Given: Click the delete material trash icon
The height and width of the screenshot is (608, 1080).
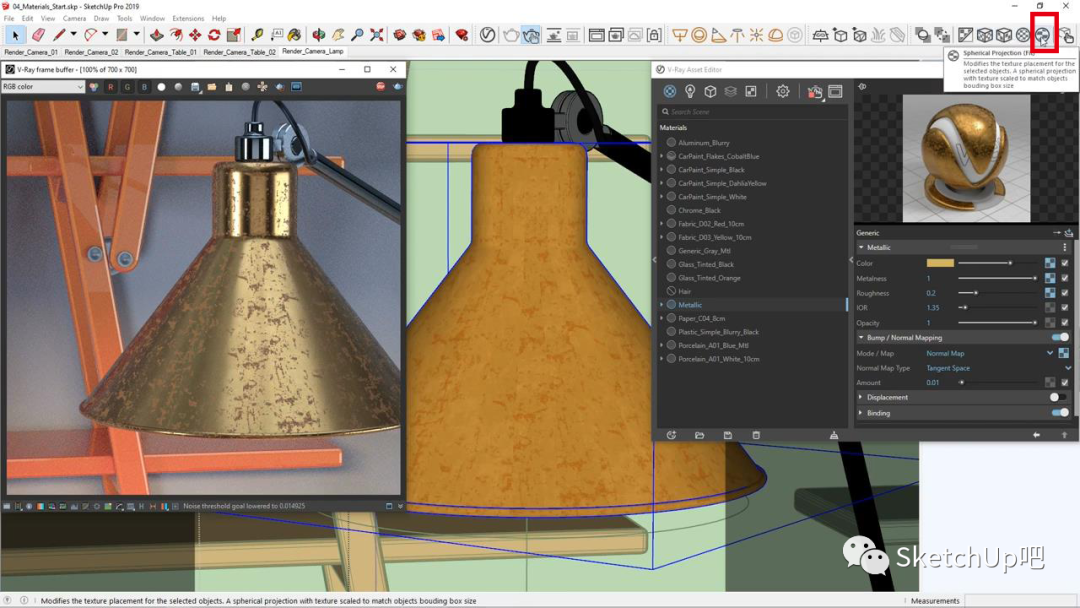Looking at the screenshot, I should pos(756,435).
